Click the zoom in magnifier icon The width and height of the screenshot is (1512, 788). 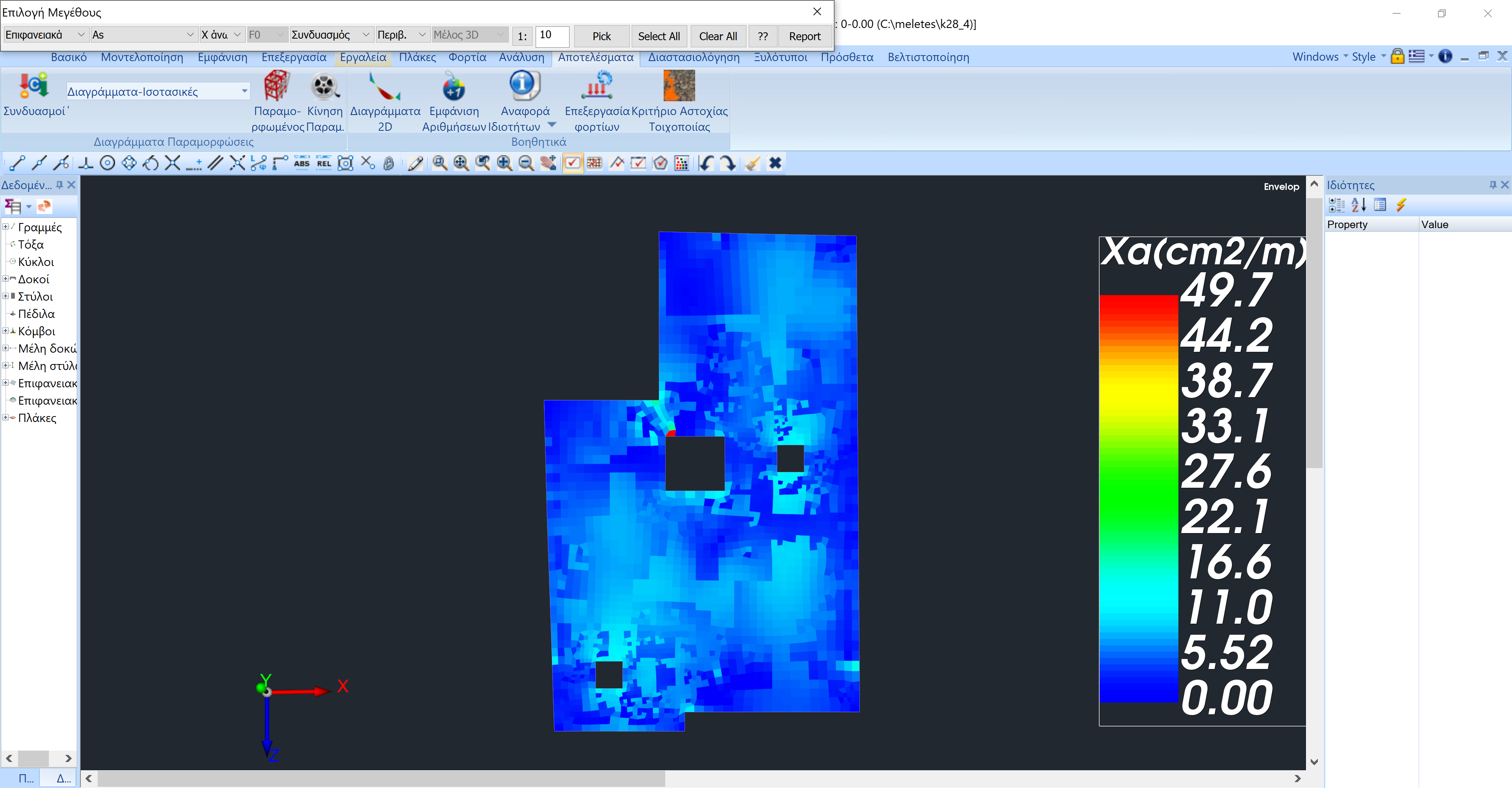pos(504,163)
